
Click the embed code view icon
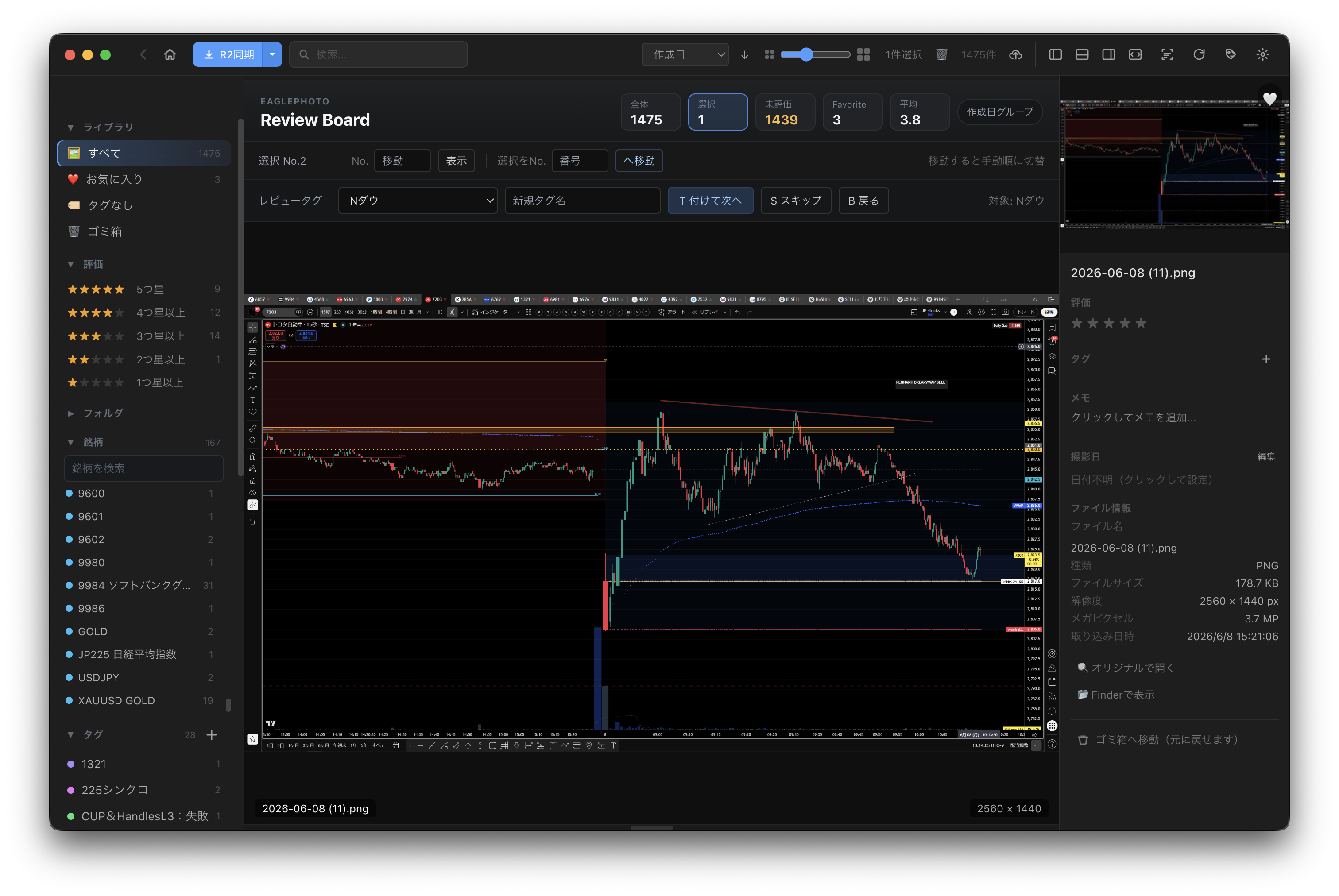[1135, 54]
